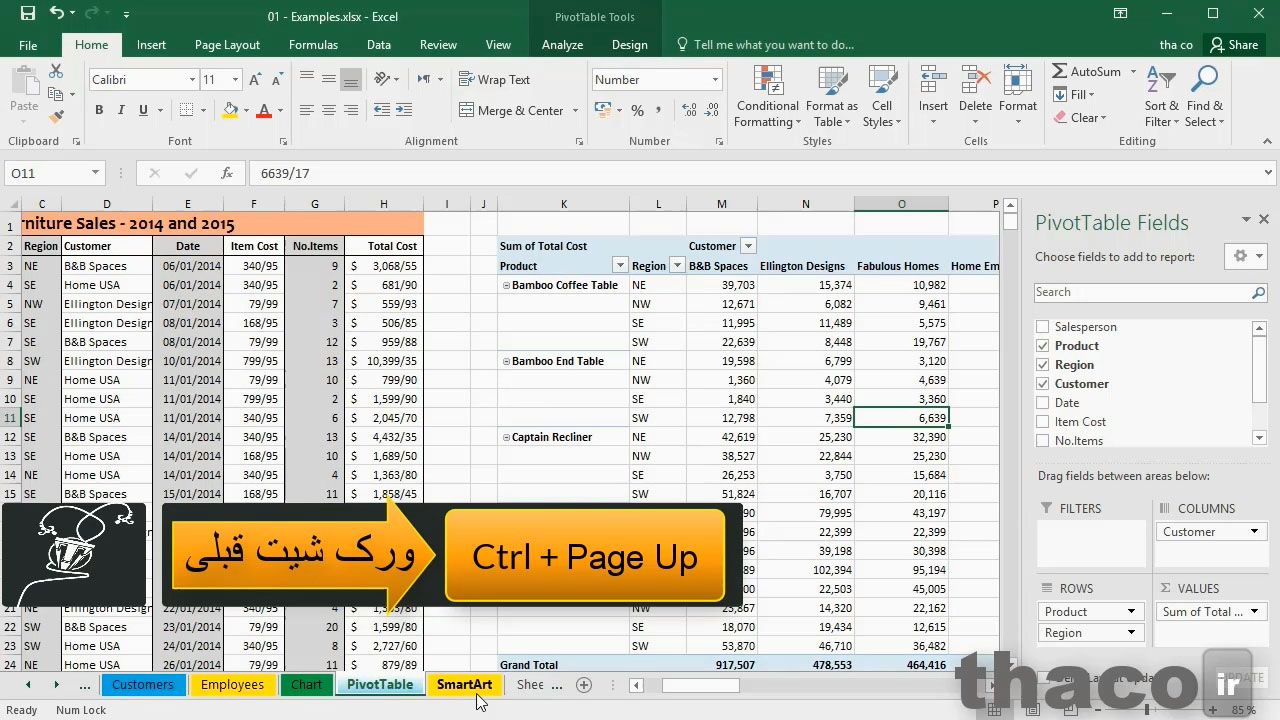Align text to the left
Screen dimensions: 1280x720
coord(307,110)
